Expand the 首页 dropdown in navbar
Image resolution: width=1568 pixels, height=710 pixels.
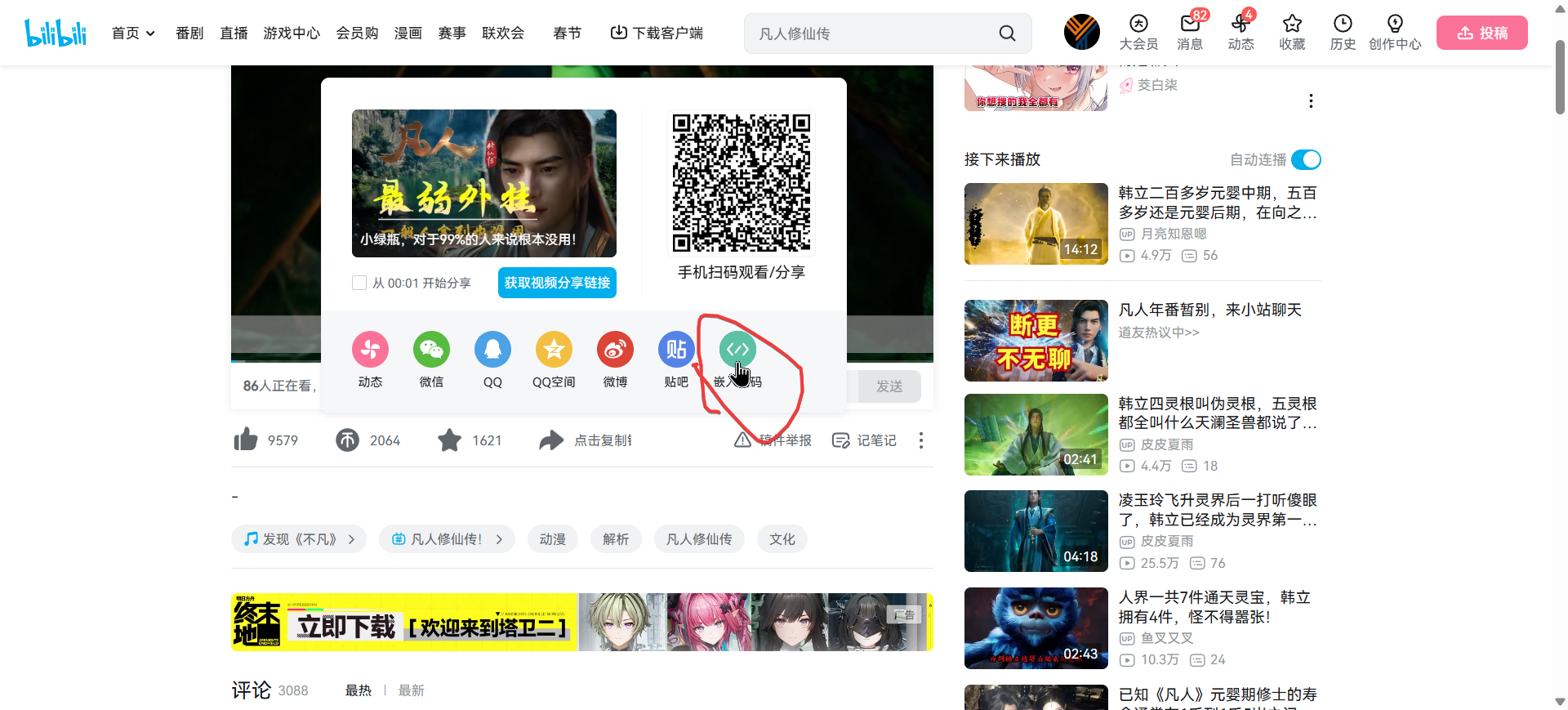133,33
